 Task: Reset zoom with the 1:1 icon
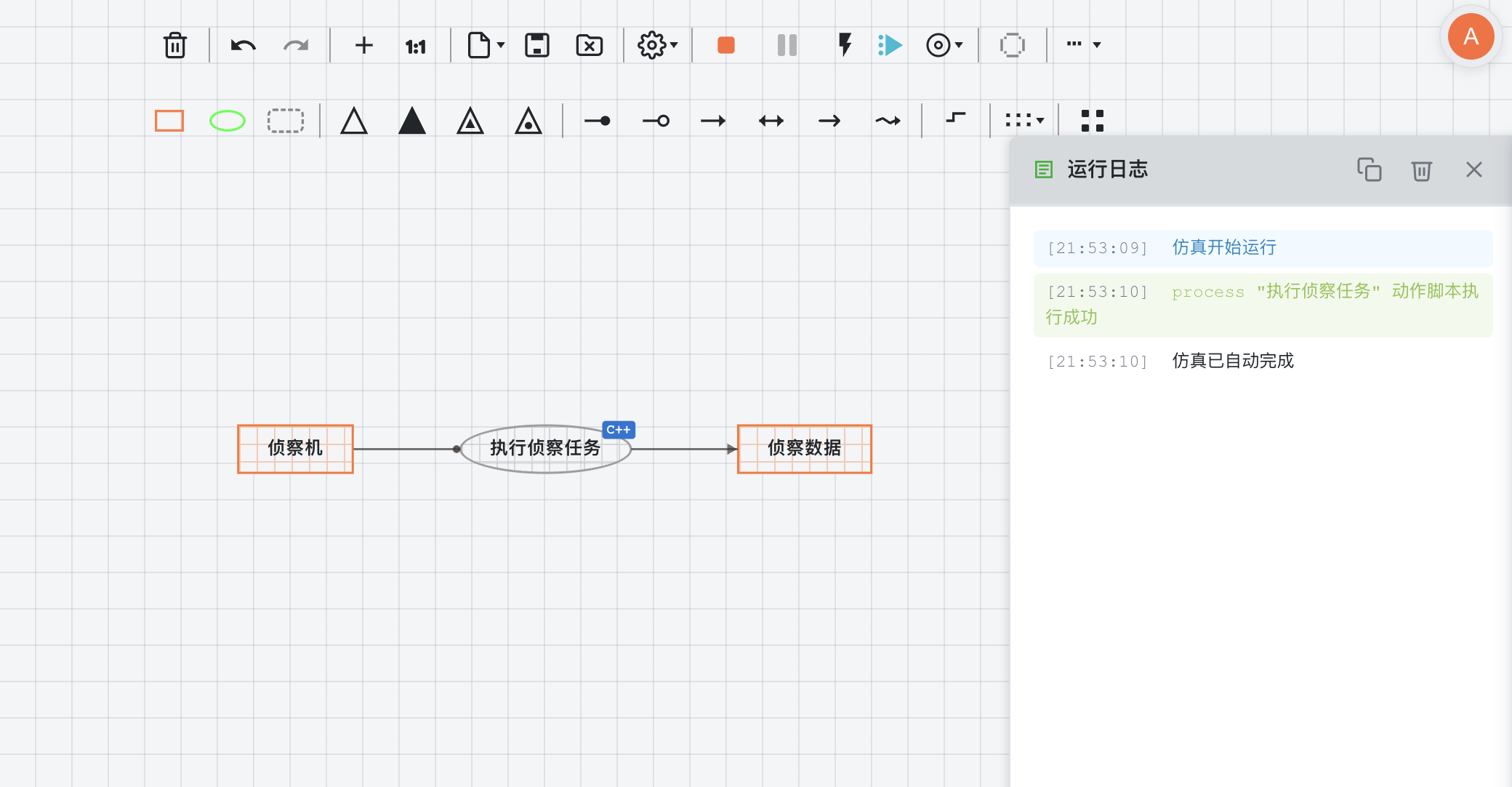click(x=415, y=47)
